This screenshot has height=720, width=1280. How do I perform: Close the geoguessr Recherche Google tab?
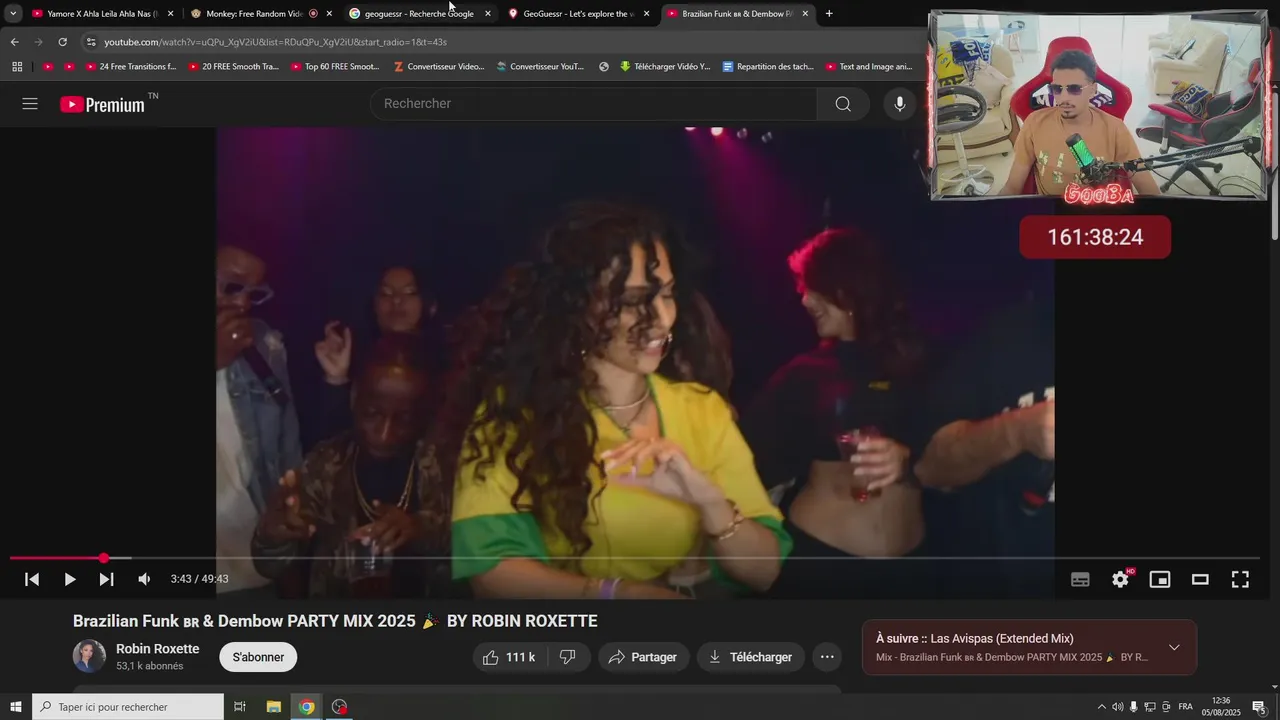click(488, 14)
